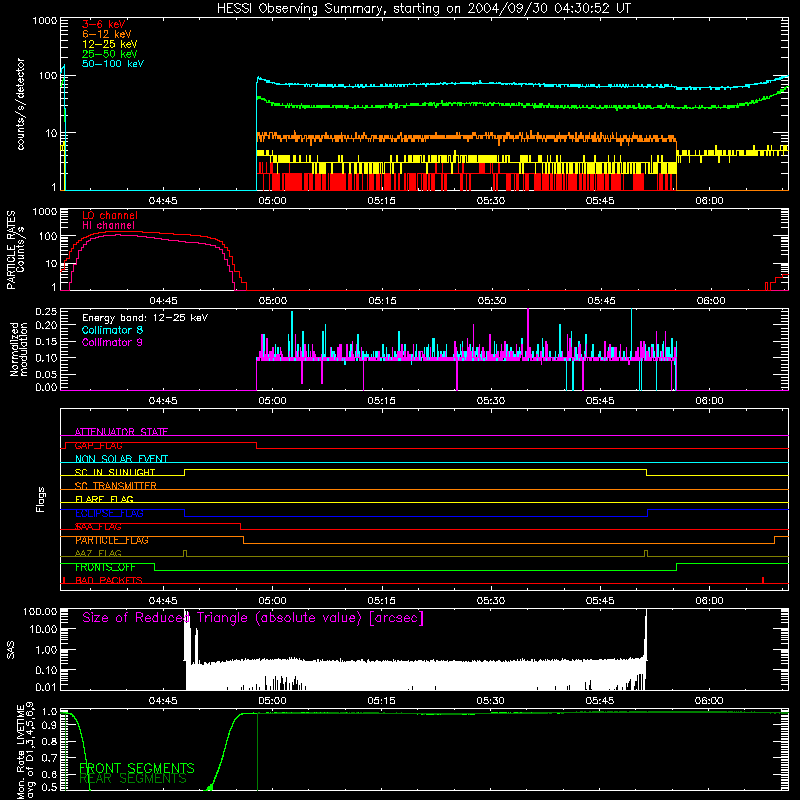Click the SC_IN_SUNLIGHT flag label

(115, 472)
